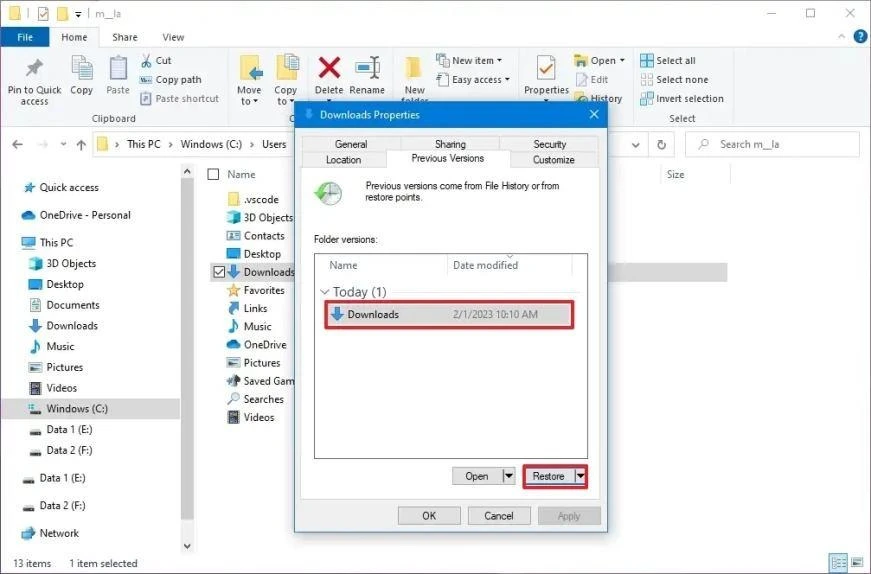871x574 pixels.
Task: Switch to the Security tab
Action: point(549,144)
